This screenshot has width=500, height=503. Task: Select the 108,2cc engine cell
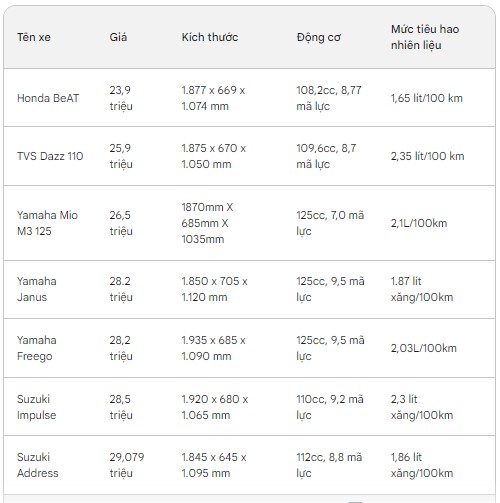329,98
